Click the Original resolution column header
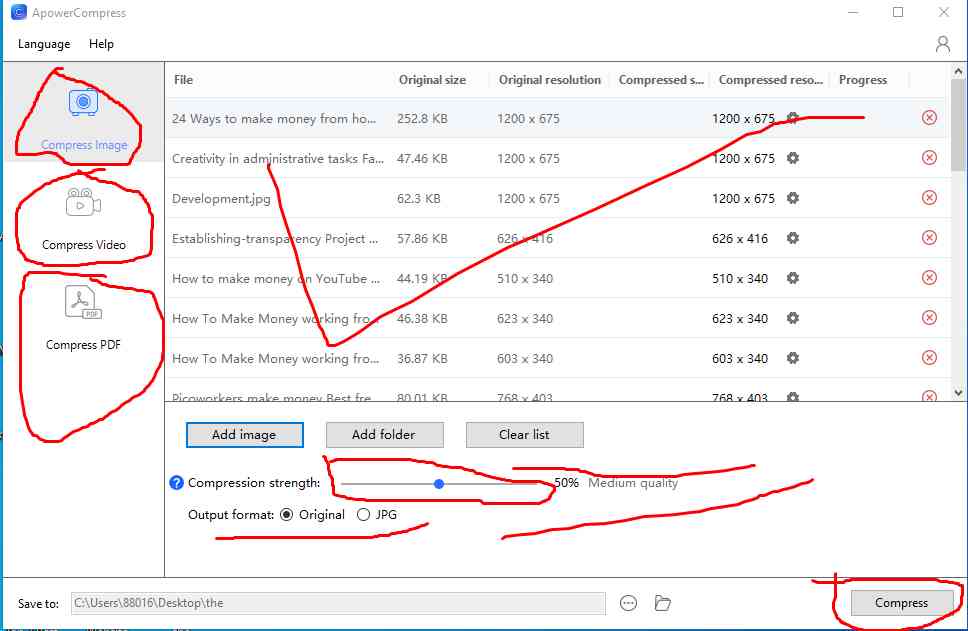The image size is (968, 631). [549, 80]
